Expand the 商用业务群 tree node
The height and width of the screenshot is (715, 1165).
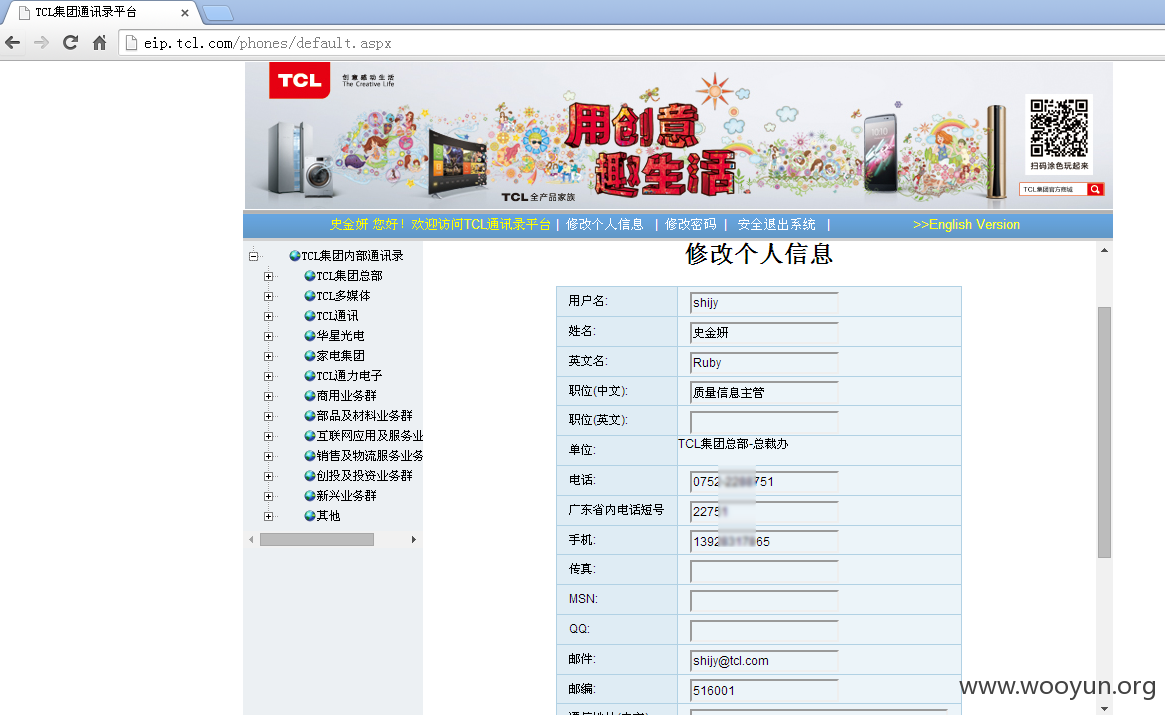point(268,397)
